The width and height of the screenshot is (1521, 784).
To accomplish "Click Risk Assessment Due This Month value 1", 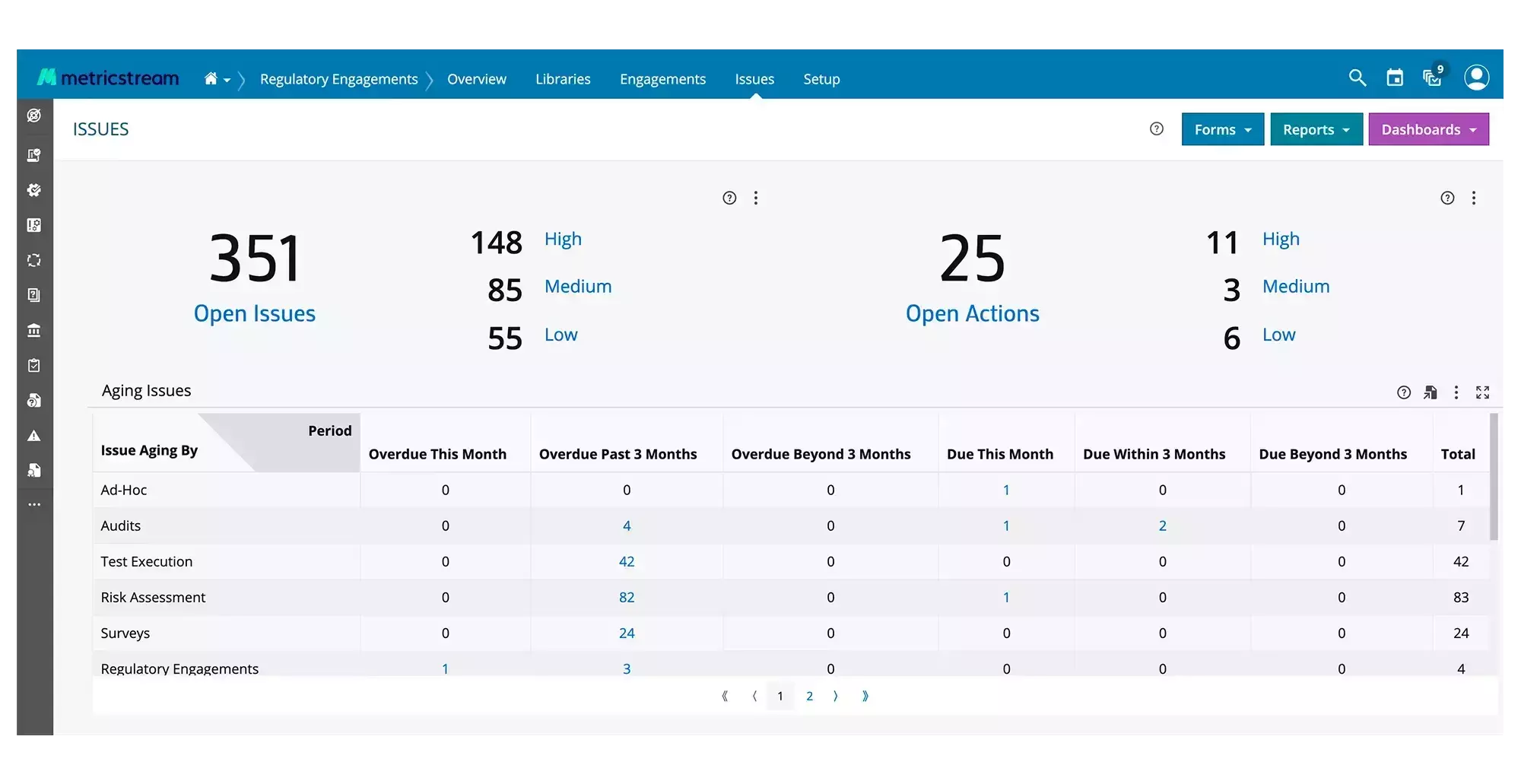I will point(1006,598).
